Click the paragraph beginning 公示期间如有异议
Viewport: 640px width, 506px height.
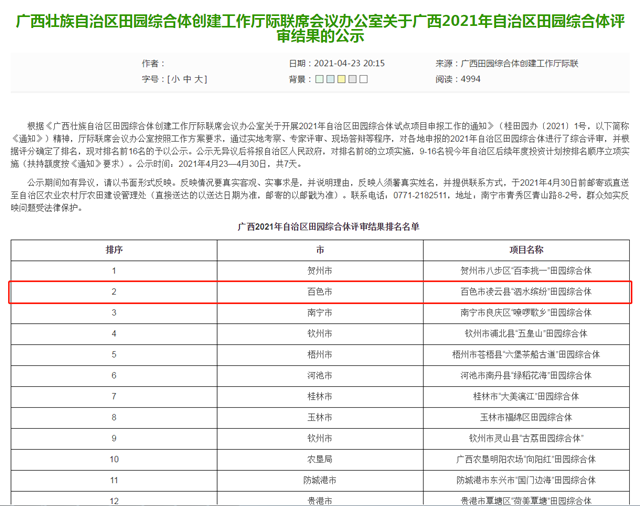point(320,195)
